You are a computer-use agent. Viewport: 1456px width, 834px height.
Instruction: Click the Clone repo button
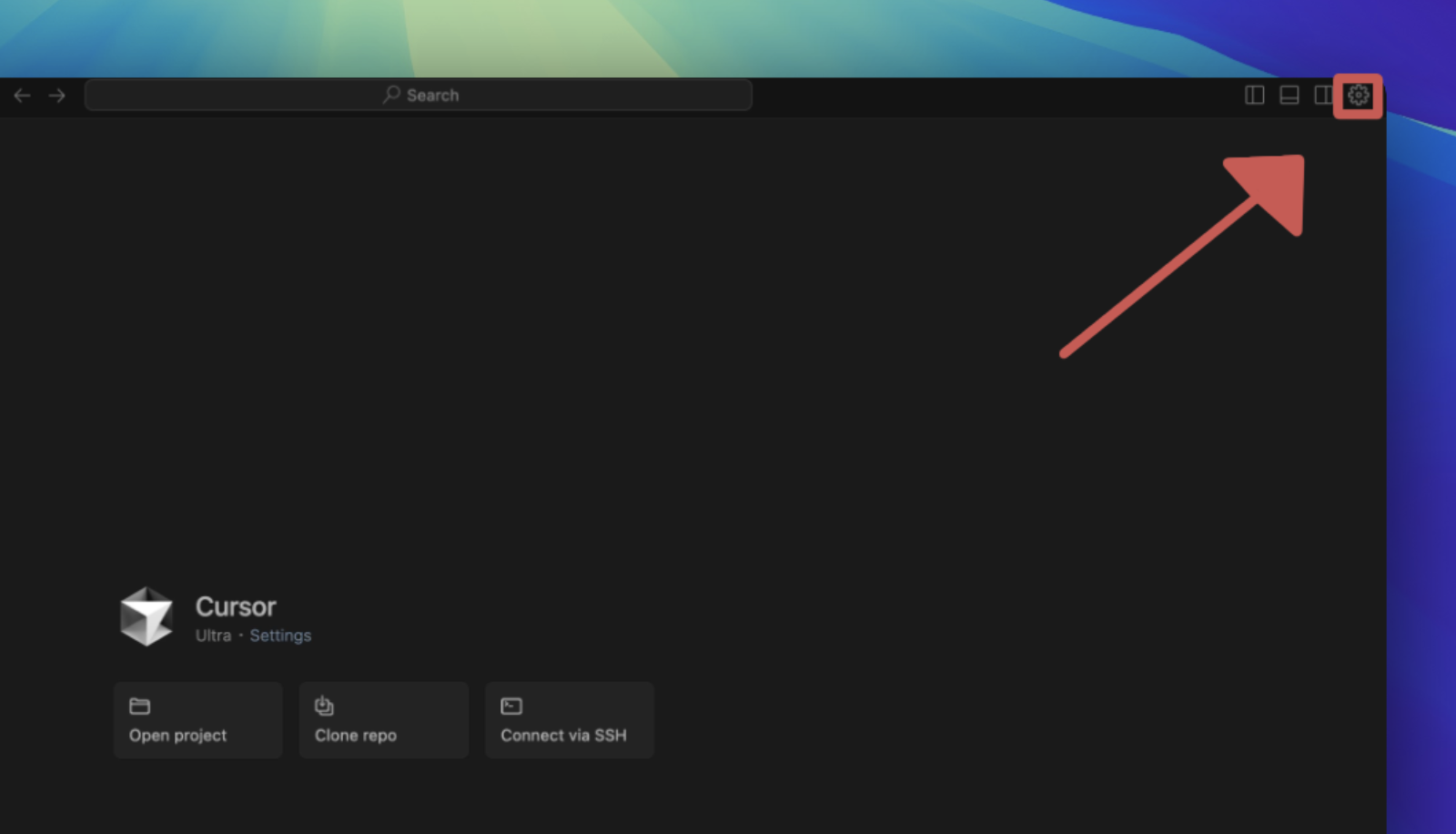(383, 720)
